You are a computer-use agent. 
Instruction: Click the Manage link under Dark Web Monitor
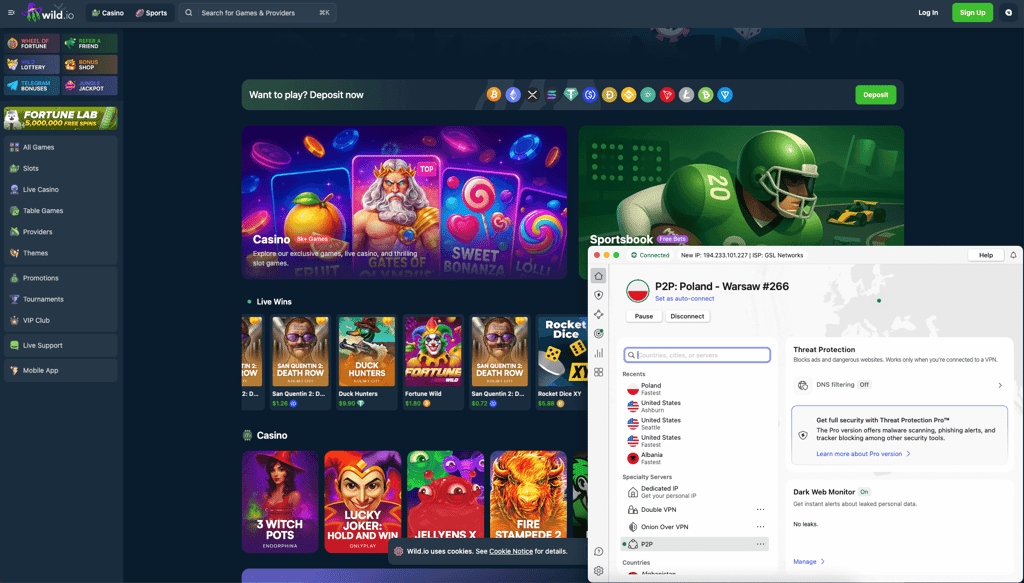click(x=808, y=561)
